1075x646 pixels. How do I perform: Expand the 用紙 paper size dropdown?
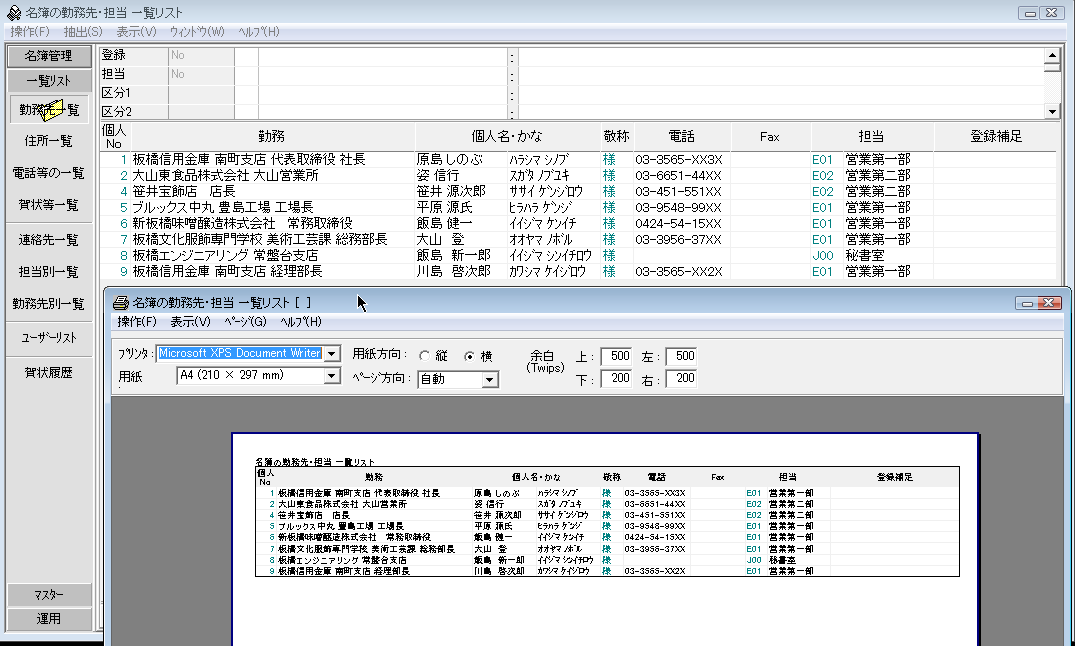point(332,376)
